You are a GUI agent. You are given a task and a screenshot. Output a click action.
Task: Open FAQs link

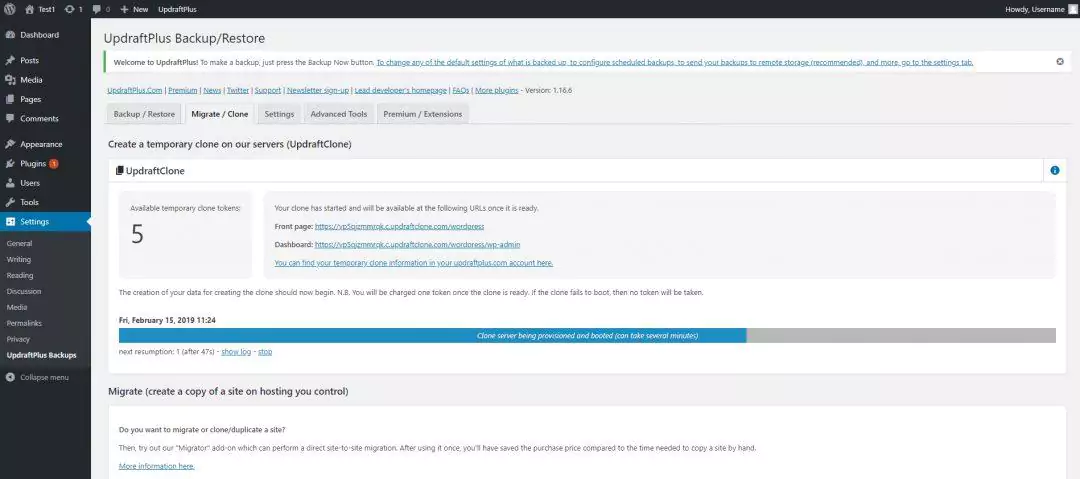pyautogui.click(x=461, y=90)
